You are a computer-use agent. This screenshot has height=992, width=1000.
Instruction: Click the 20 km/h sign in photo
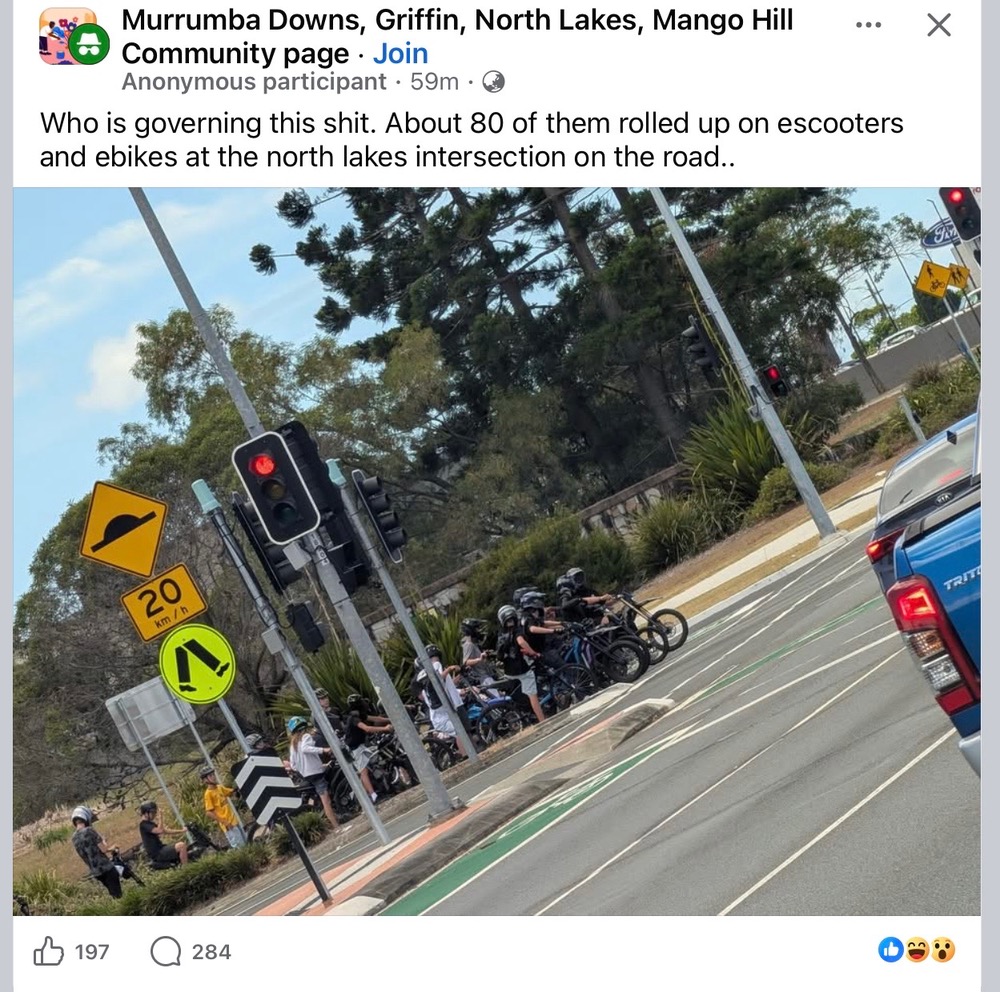click(x=163, y=602)
